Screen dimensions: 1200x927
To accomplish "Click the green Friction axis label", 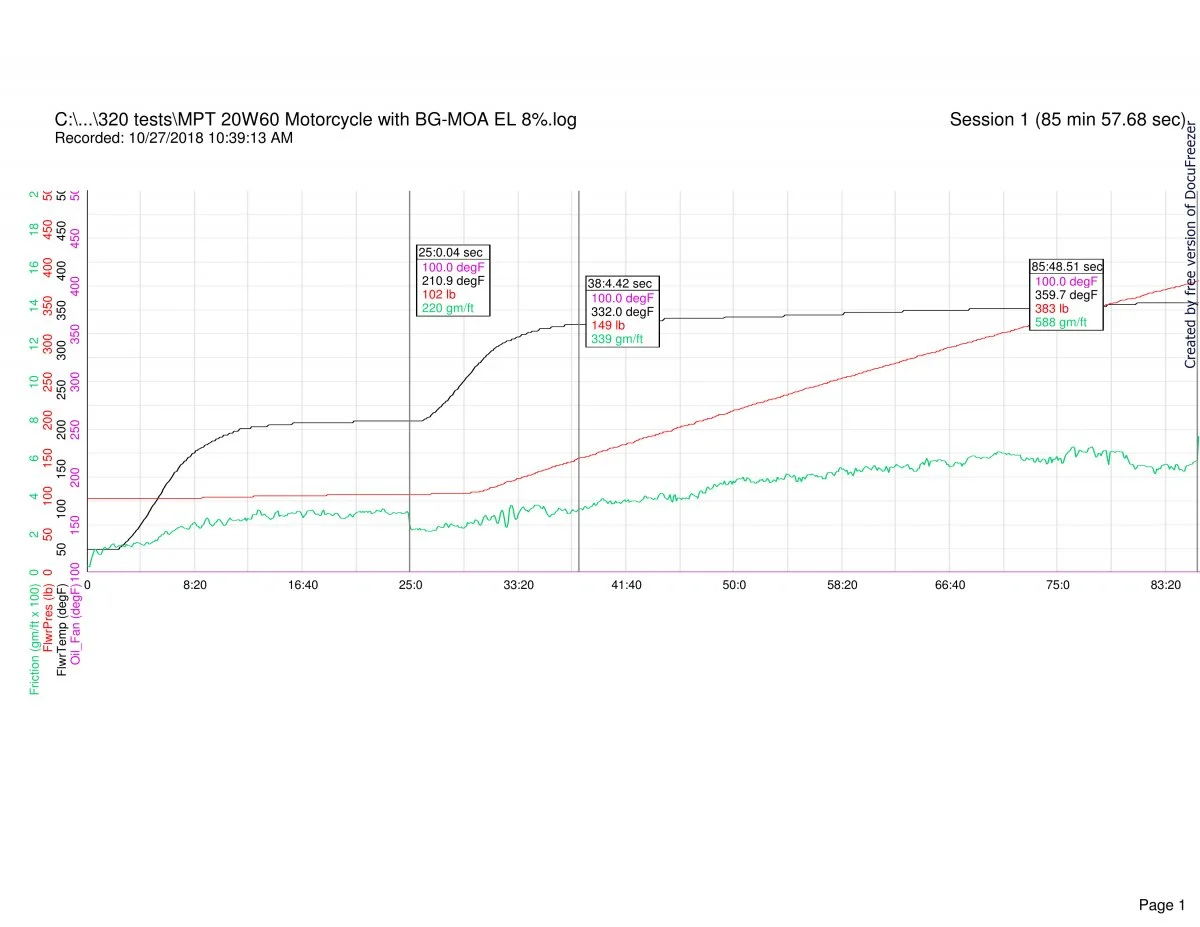I will pos(35,637).
